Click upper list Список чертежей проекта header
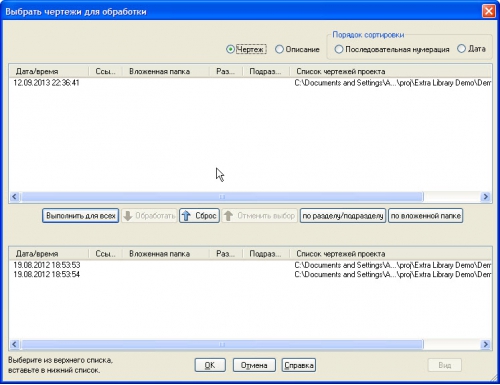This screenshot has width=500, height=385. click(x=390, y=71)
